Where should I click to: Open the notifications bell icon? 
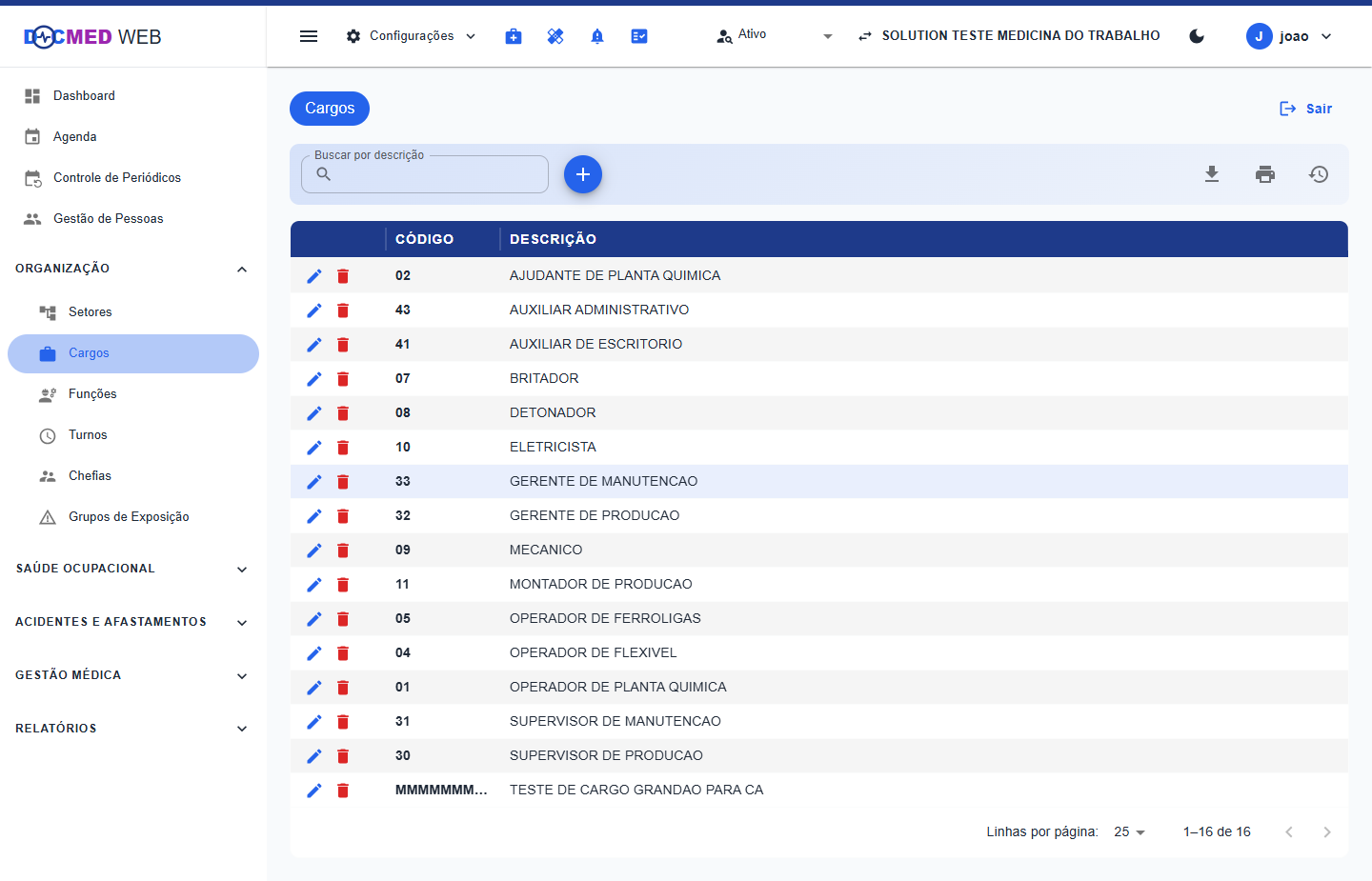[x=597, y=36]
